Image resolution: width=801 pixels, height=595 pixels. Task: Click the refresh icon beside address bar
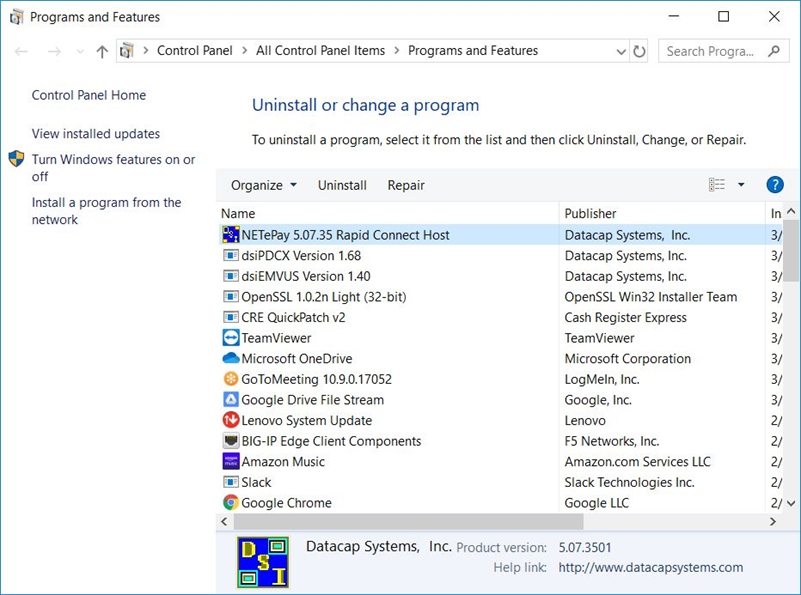[x=639, y=51]
